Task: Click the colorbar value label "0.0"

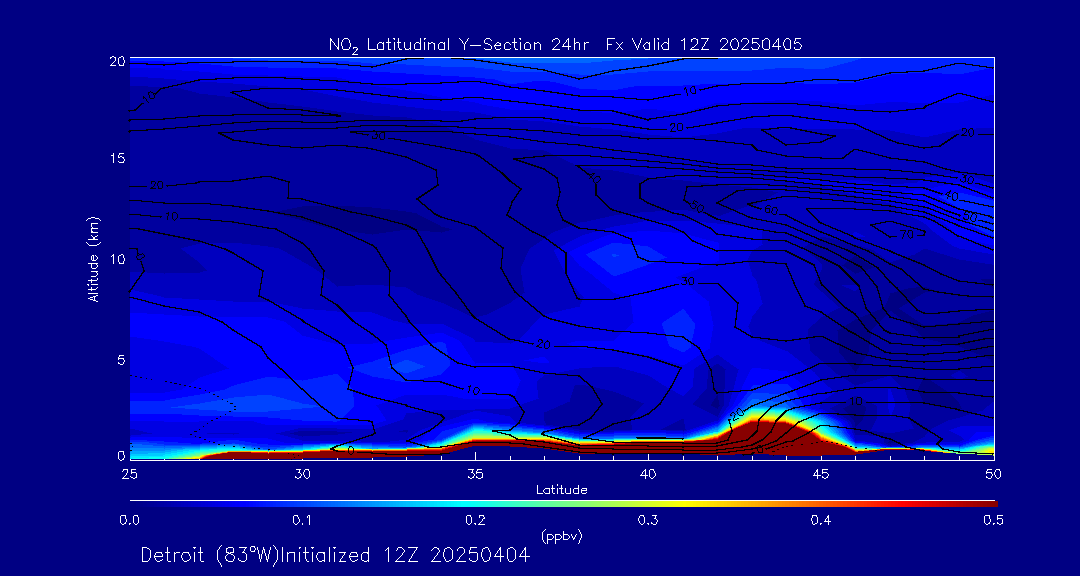Action: point(129,521)
